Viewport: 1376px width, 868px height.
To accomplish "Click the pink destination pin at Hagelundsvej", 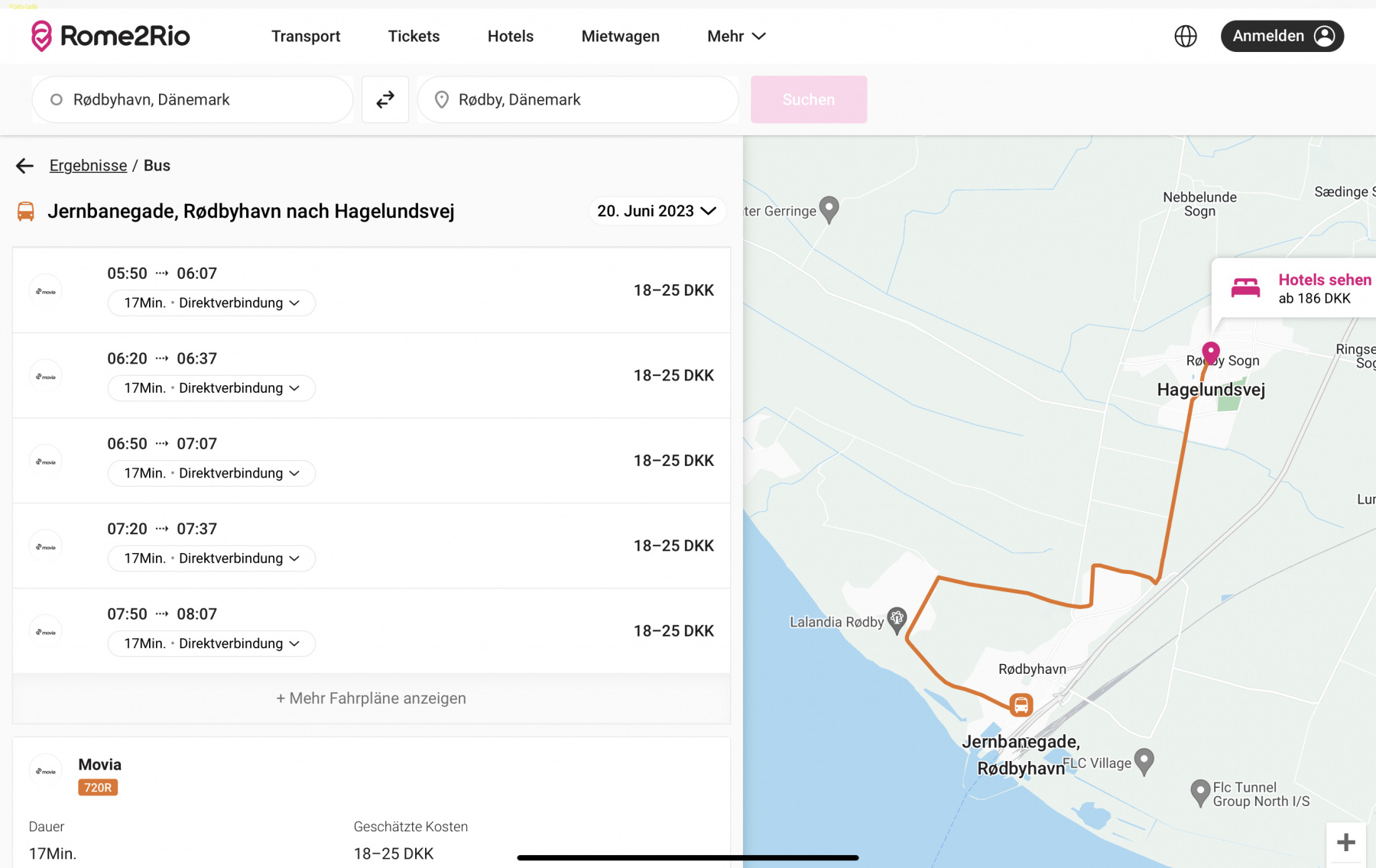I will [x=1210, y=353].
